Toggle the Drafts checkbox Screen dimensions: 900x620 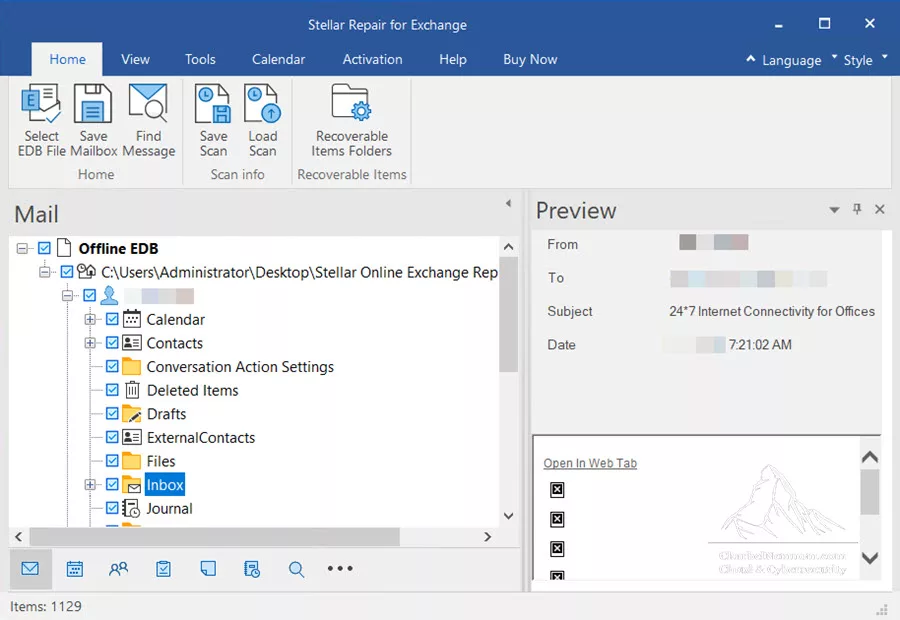click(112, 413)
